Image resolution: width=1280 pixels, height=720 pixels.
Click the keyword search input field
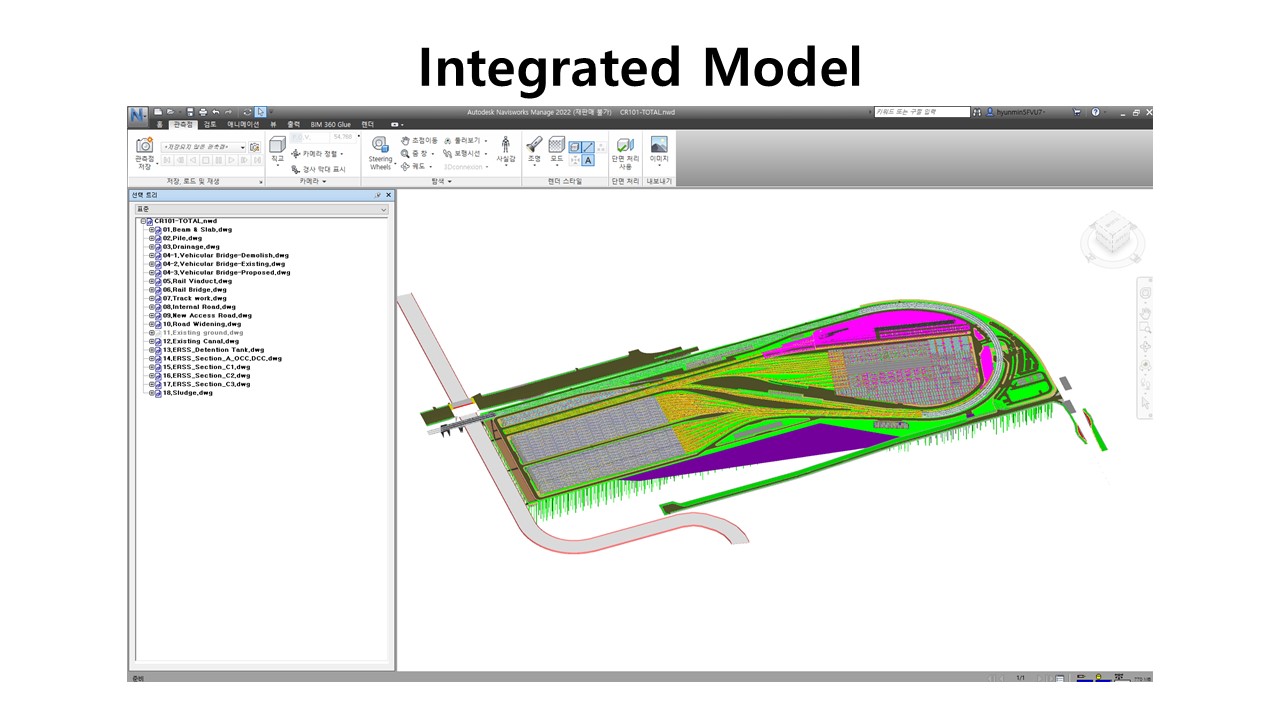(921, 112)
